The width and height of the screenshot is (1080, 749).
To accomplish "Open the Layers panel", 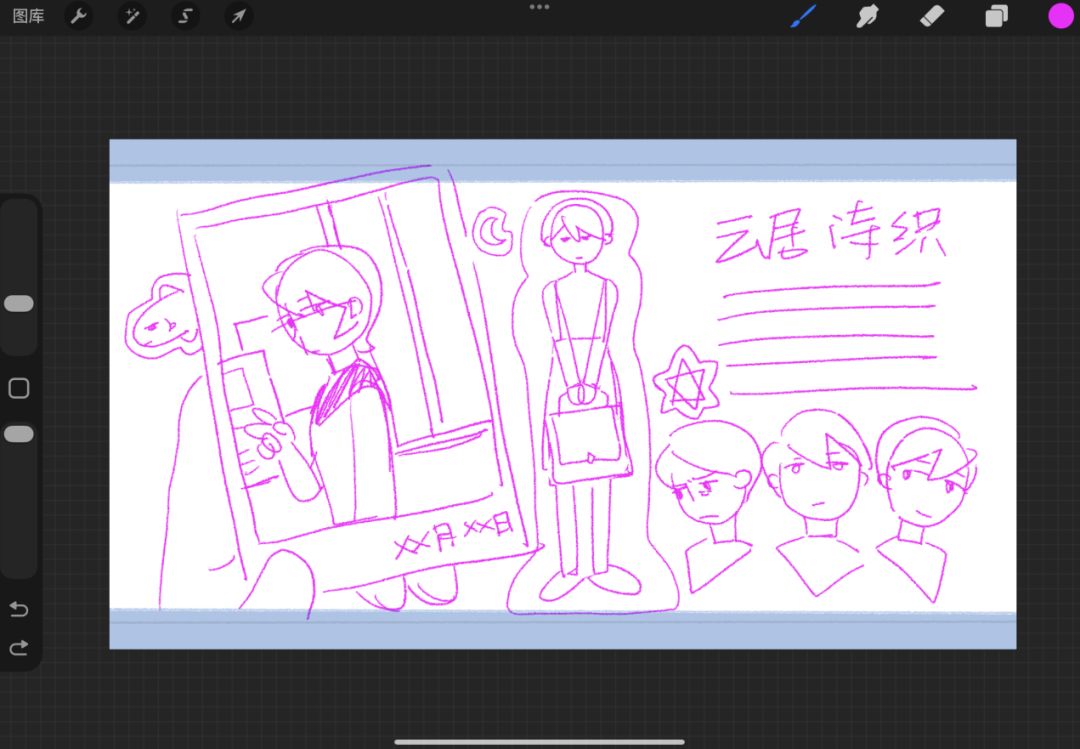I will click(996, 16).
